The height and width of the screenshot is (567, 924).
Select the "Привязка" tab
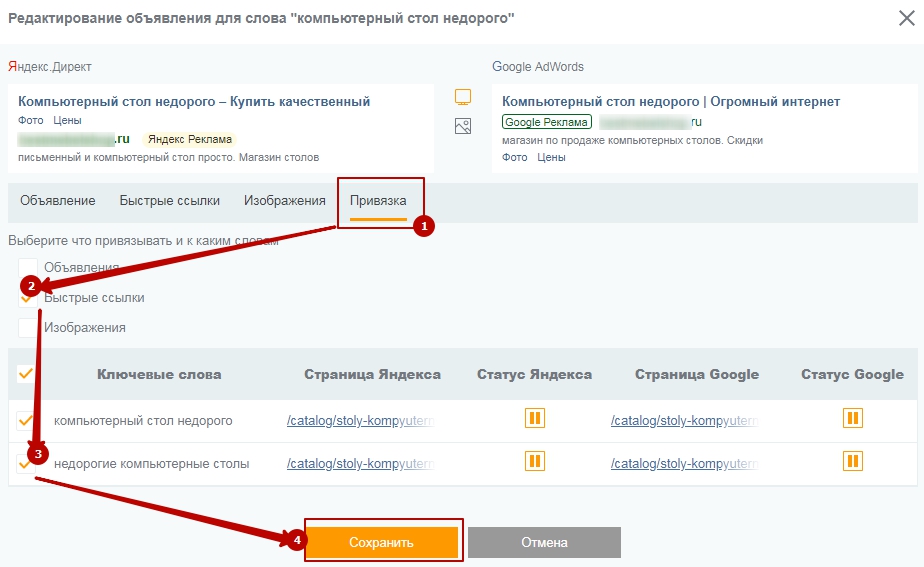click(x=378, y=201)
